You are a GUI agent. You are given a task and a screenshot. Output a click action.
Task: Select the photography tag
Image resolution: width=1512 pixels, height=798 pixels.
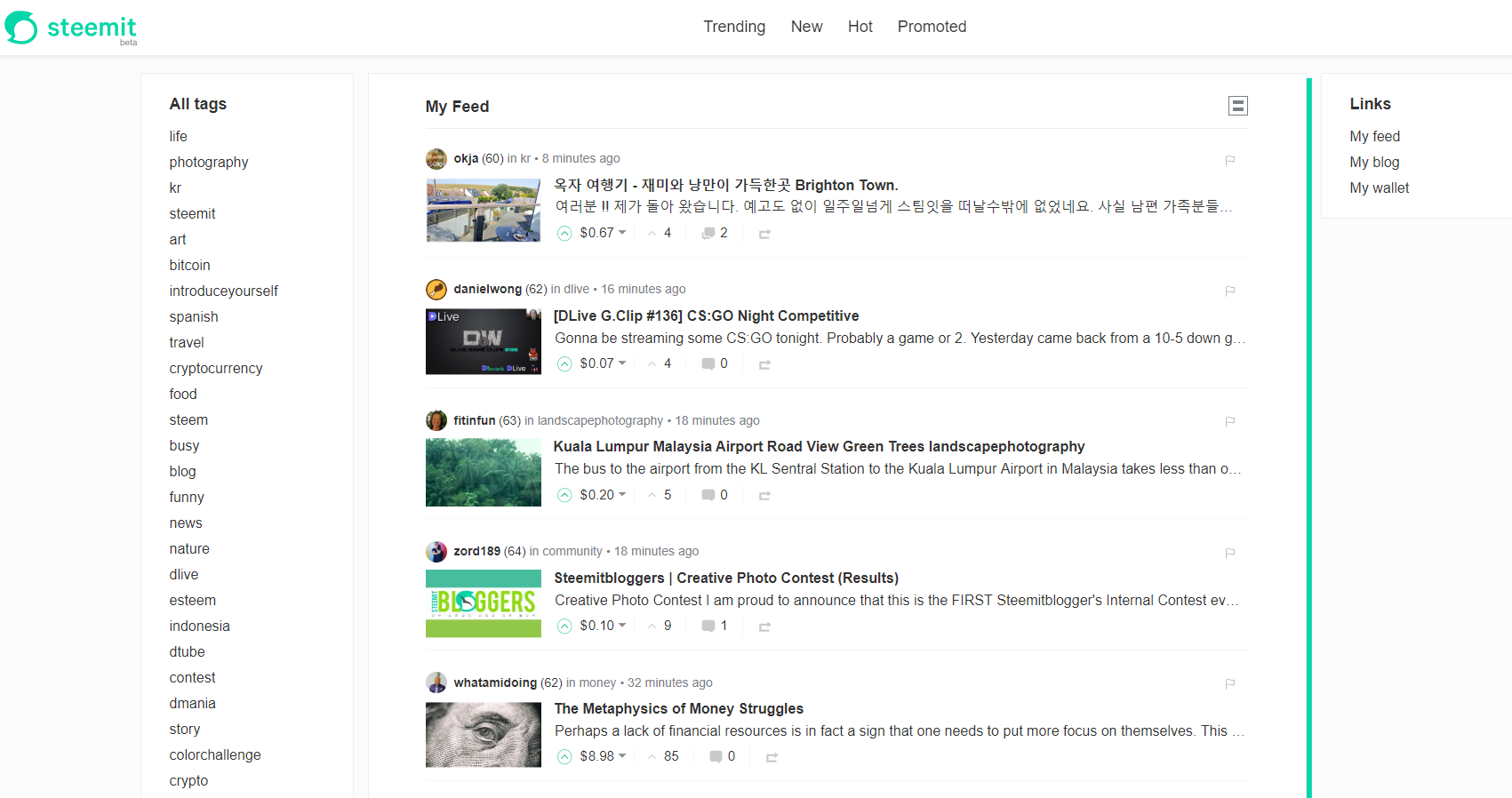209,162
